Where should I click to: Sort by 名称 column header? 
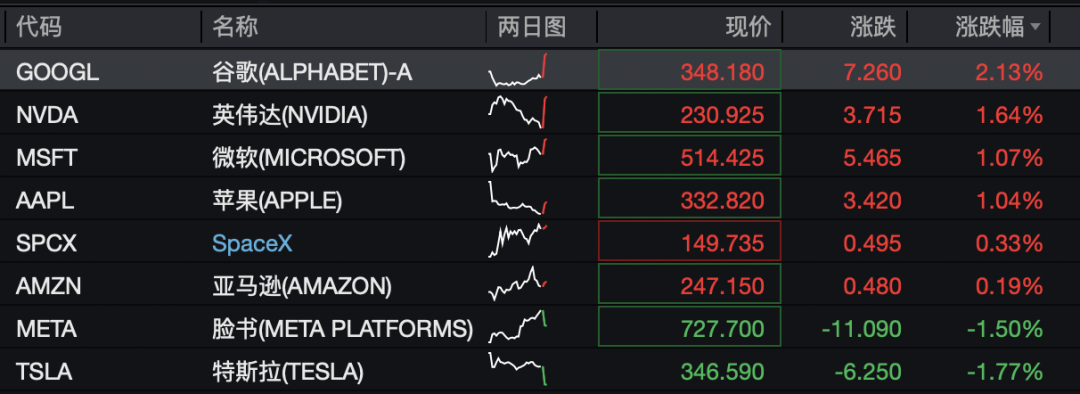tap(236, 28)
